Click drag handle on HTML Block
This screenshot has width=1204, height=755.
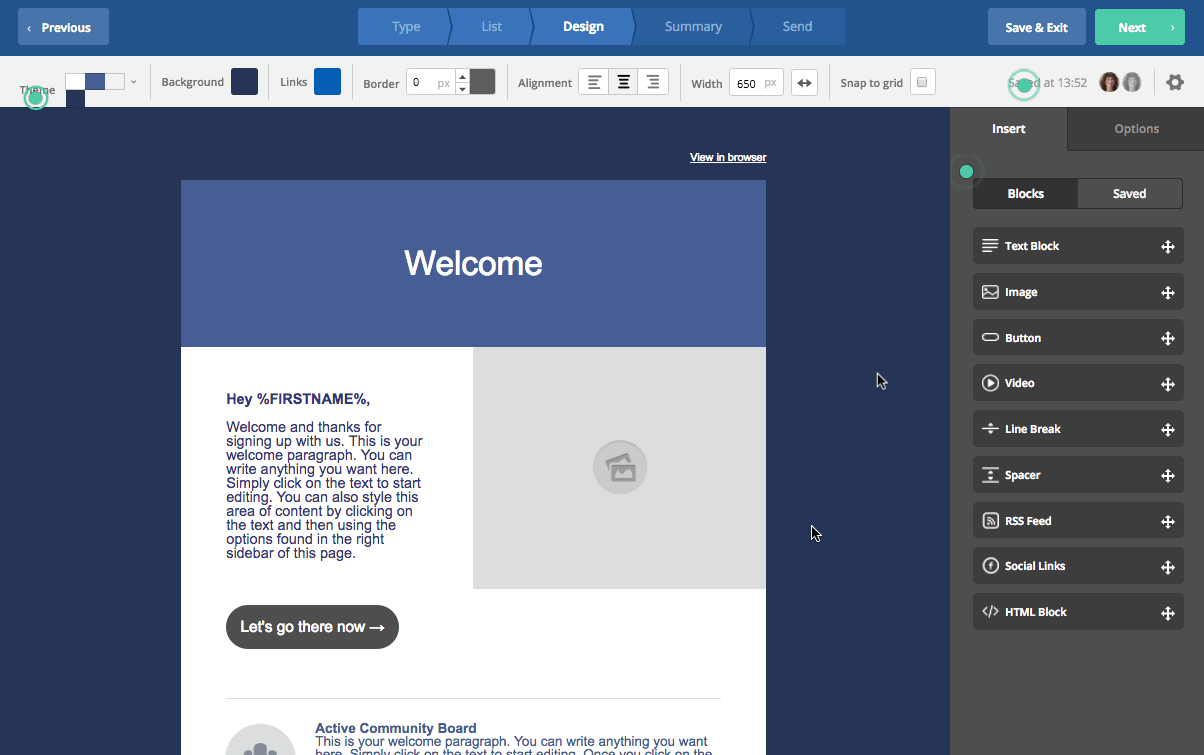coord(1167,613)
